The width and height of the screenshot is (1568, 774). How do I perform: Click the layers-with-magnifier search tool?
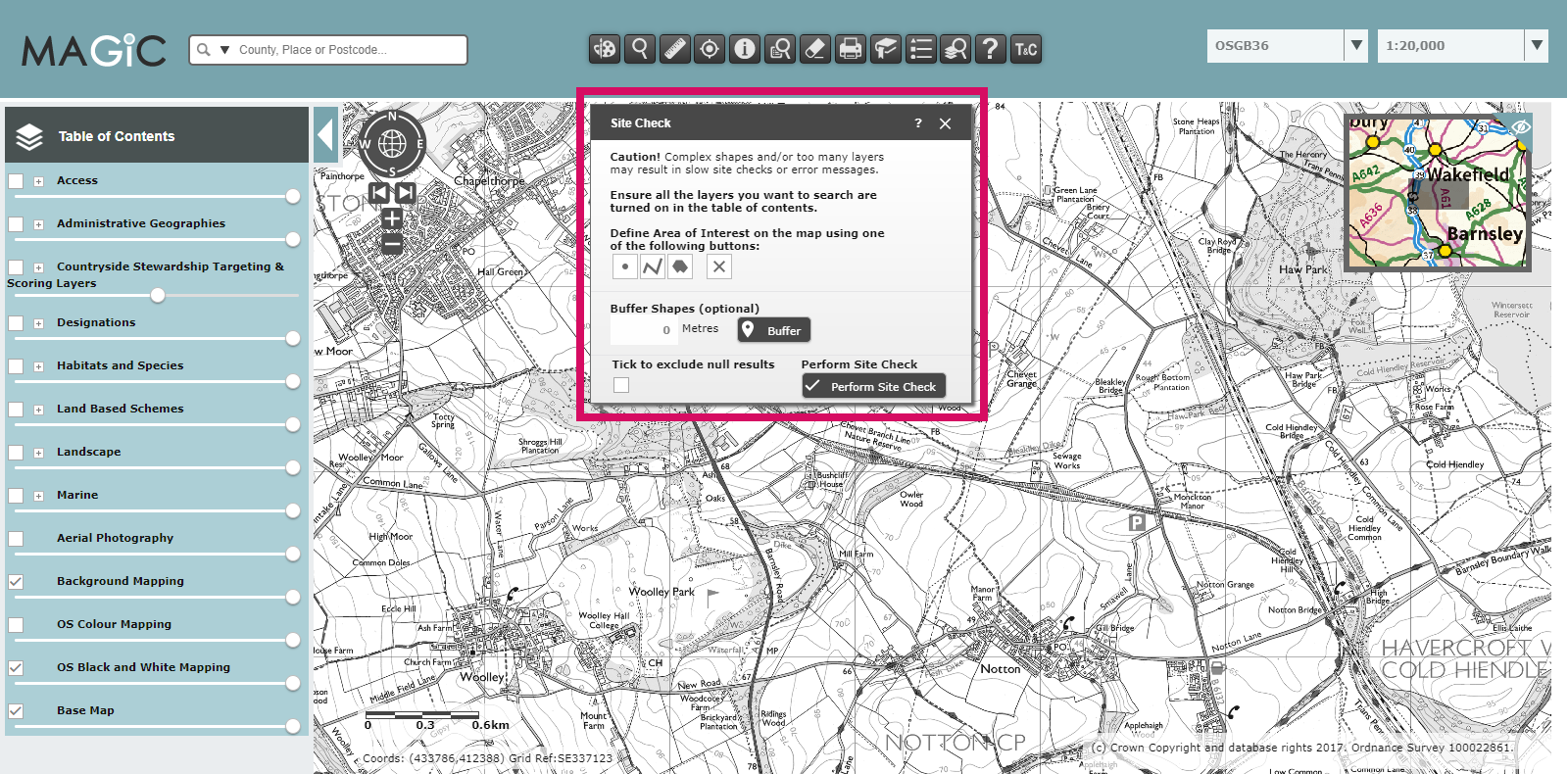click(955, 48)
